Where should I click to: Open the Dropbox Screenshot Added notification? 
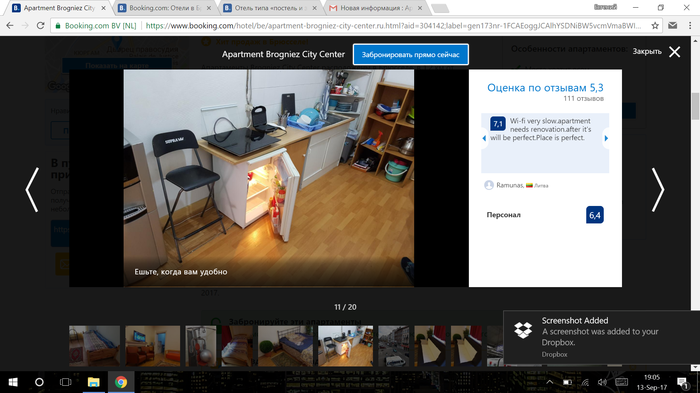[x=601, y=338]
